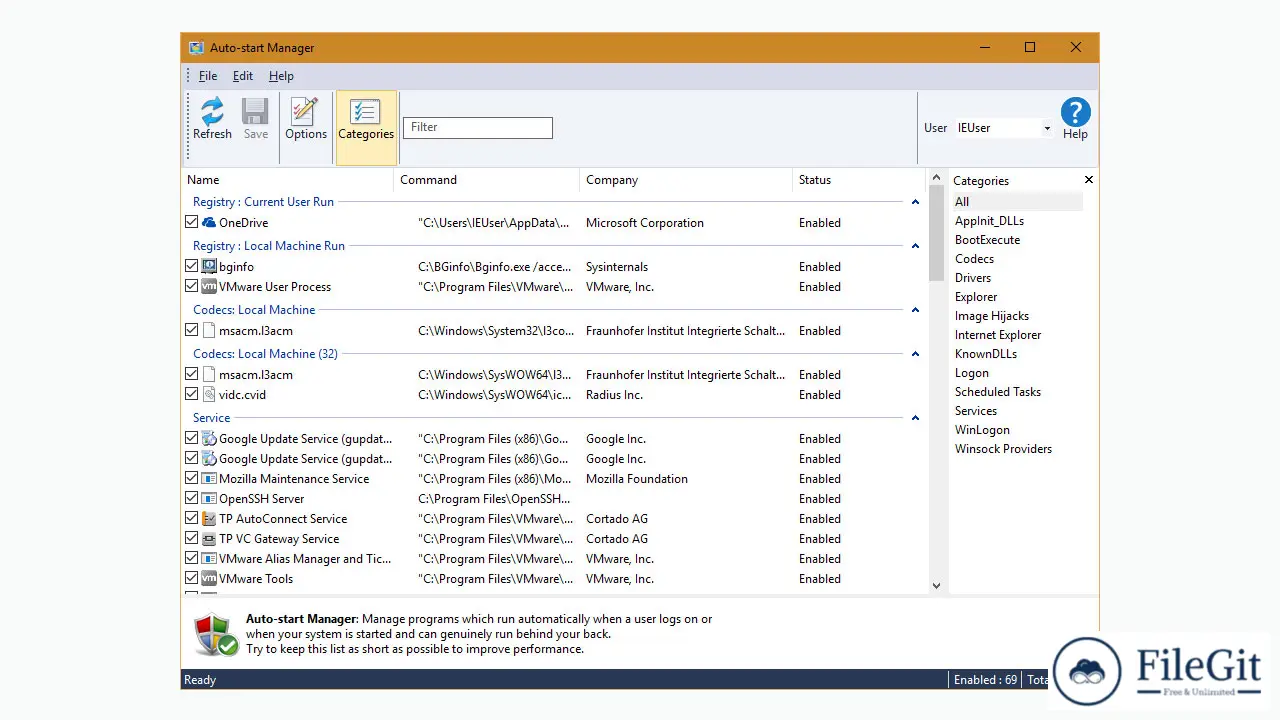Viewport: 1280px width, 720px height.
Task: Collapse Codecs: Local Machine (32) group
Action: [x=915, y=354]
